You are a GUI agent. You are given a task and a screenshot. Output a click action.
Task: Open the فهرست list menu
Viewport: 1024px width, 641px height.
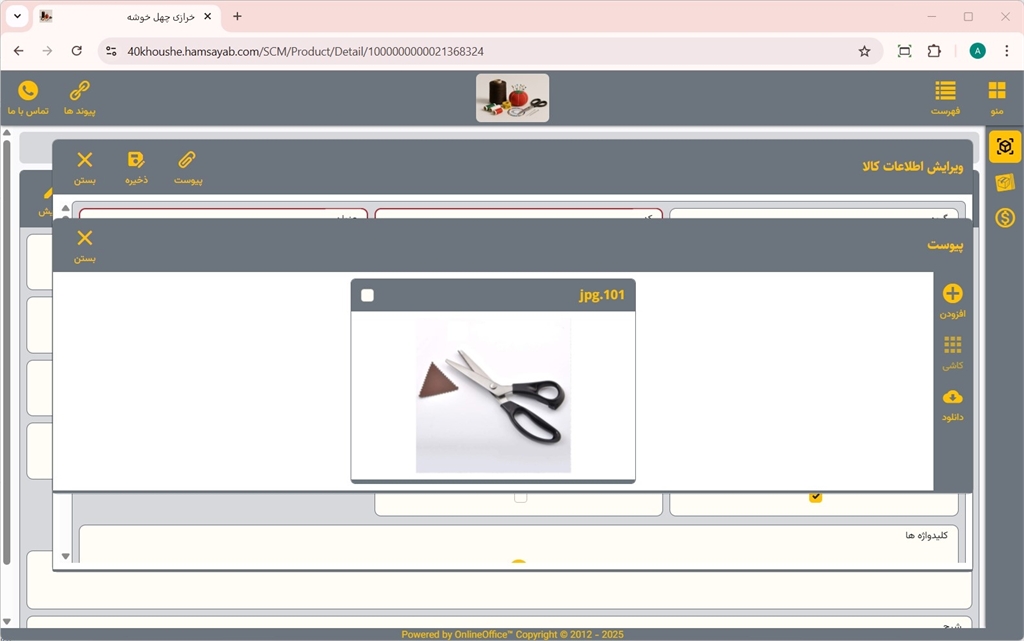coord(945,91)
